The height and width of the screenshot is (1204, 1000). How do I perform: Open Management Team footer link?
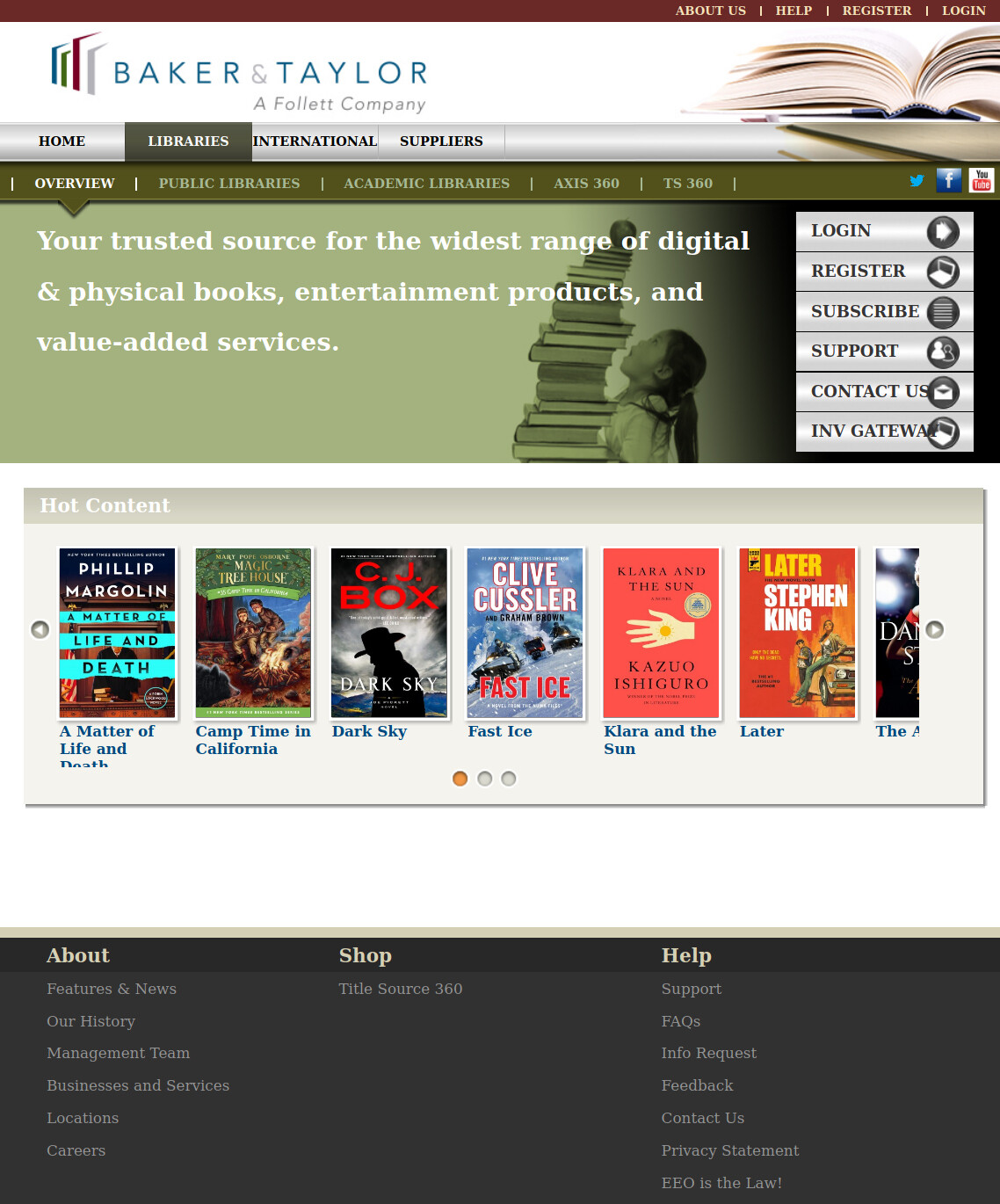pos(118,1053)
